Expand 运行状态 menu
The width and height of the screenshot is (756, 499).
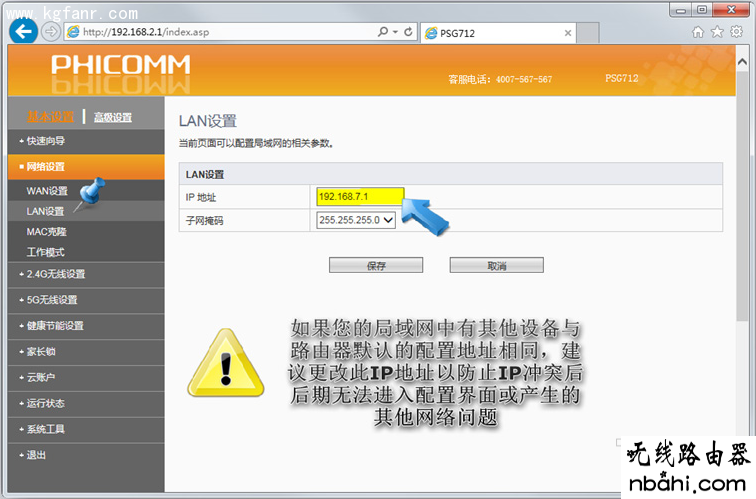click(x=86, y=404)
